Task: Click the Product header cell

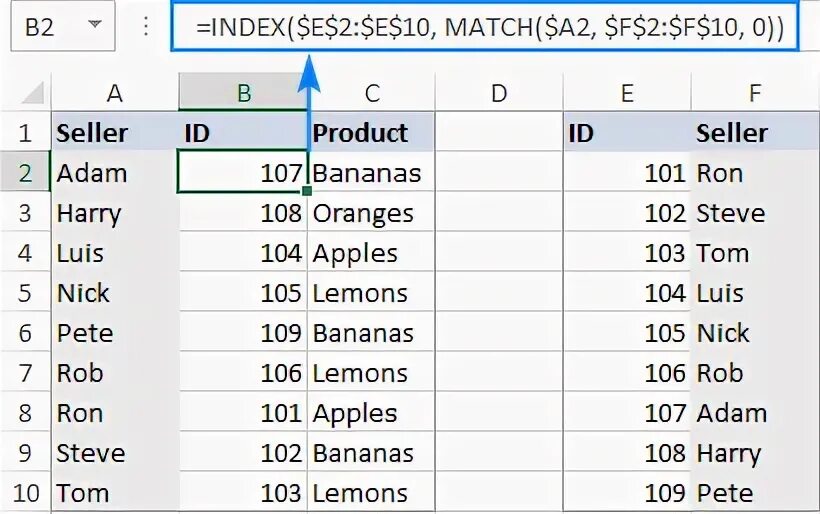Action: 370,133
